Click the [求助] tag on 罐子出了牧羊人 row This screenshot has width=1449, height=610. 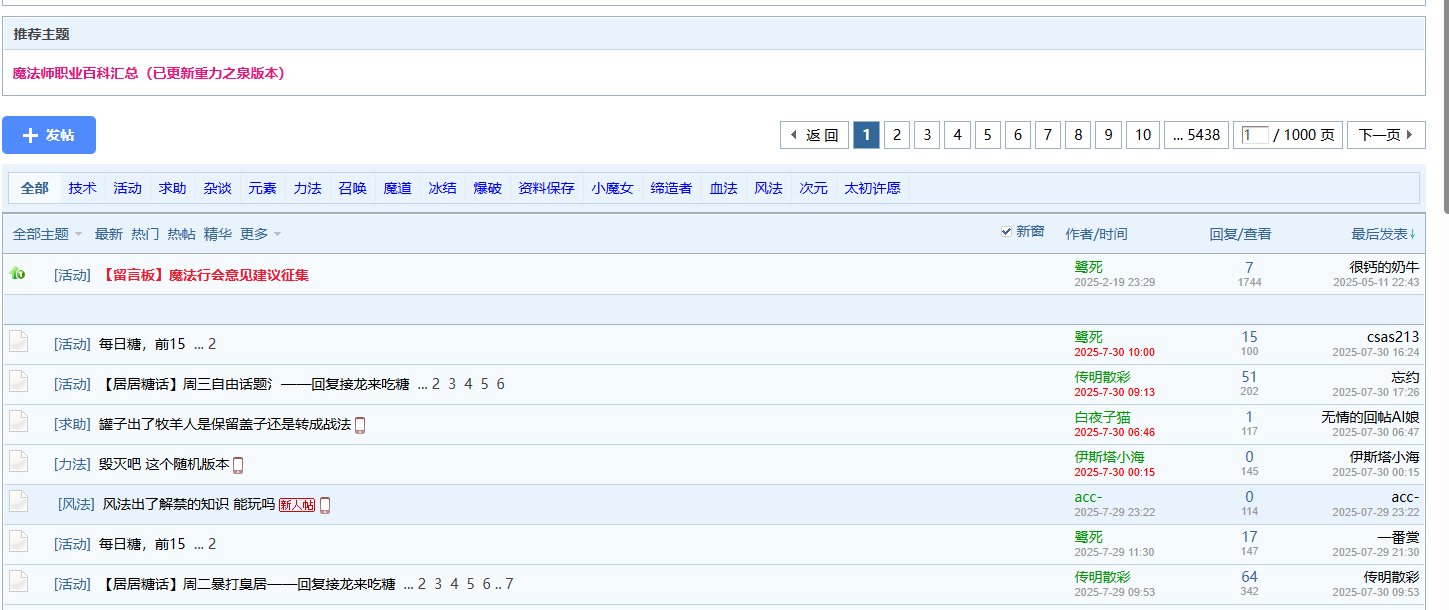tap(72, 425)
